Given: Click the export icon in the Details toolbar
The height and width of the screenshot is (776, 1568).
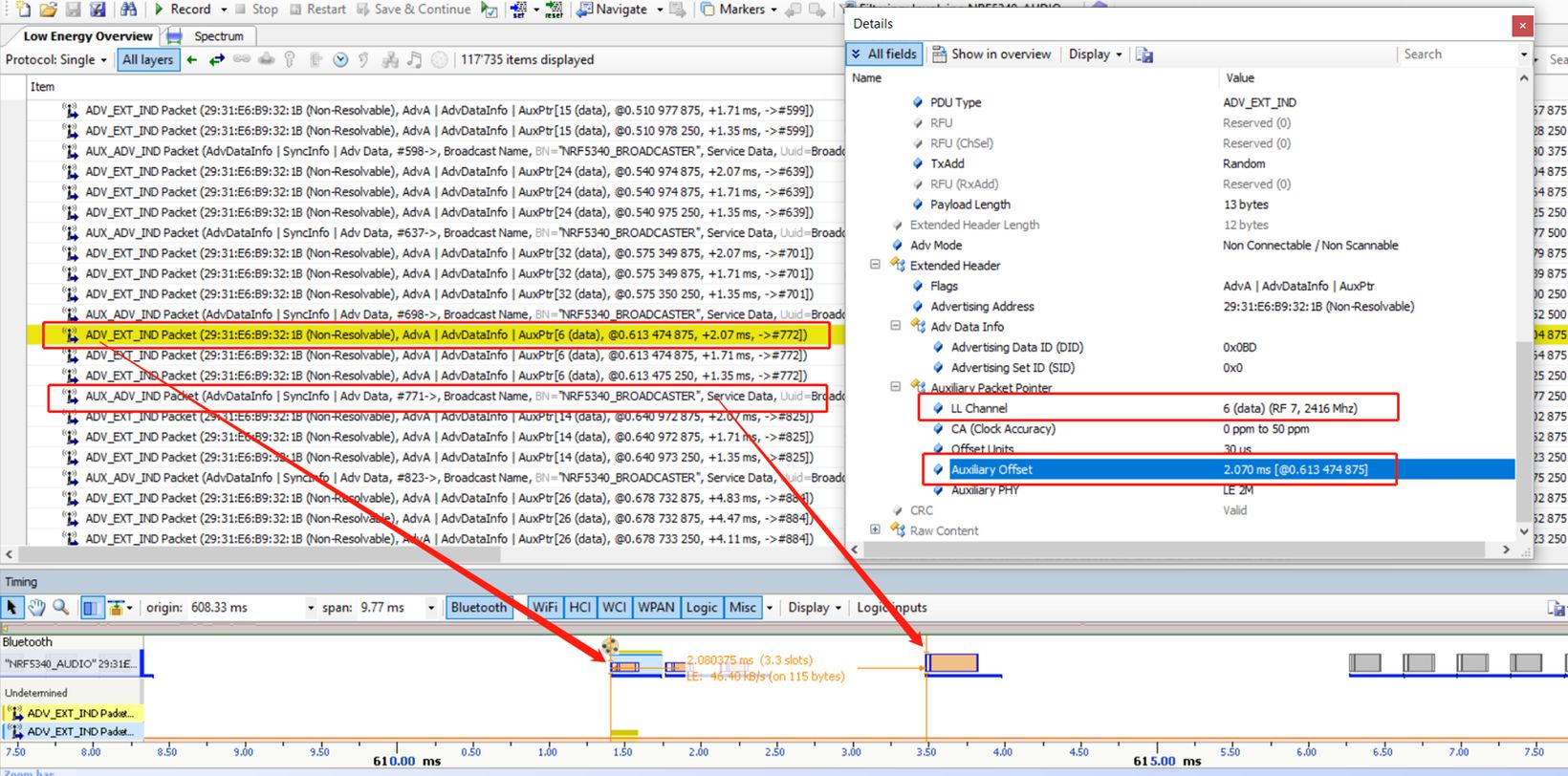Looking at the screenshot, I should click(x=1144, y=54).
